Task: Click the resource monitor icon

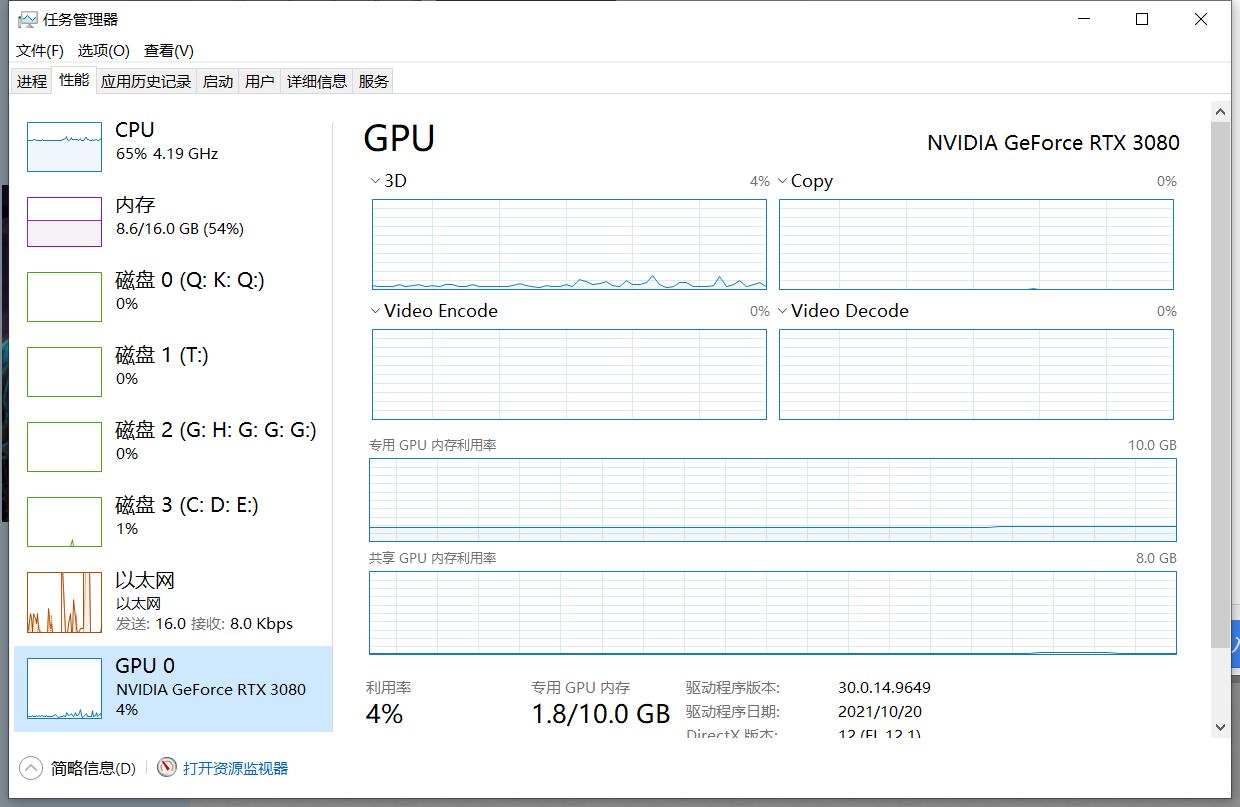Action: (x=167, y=768)
